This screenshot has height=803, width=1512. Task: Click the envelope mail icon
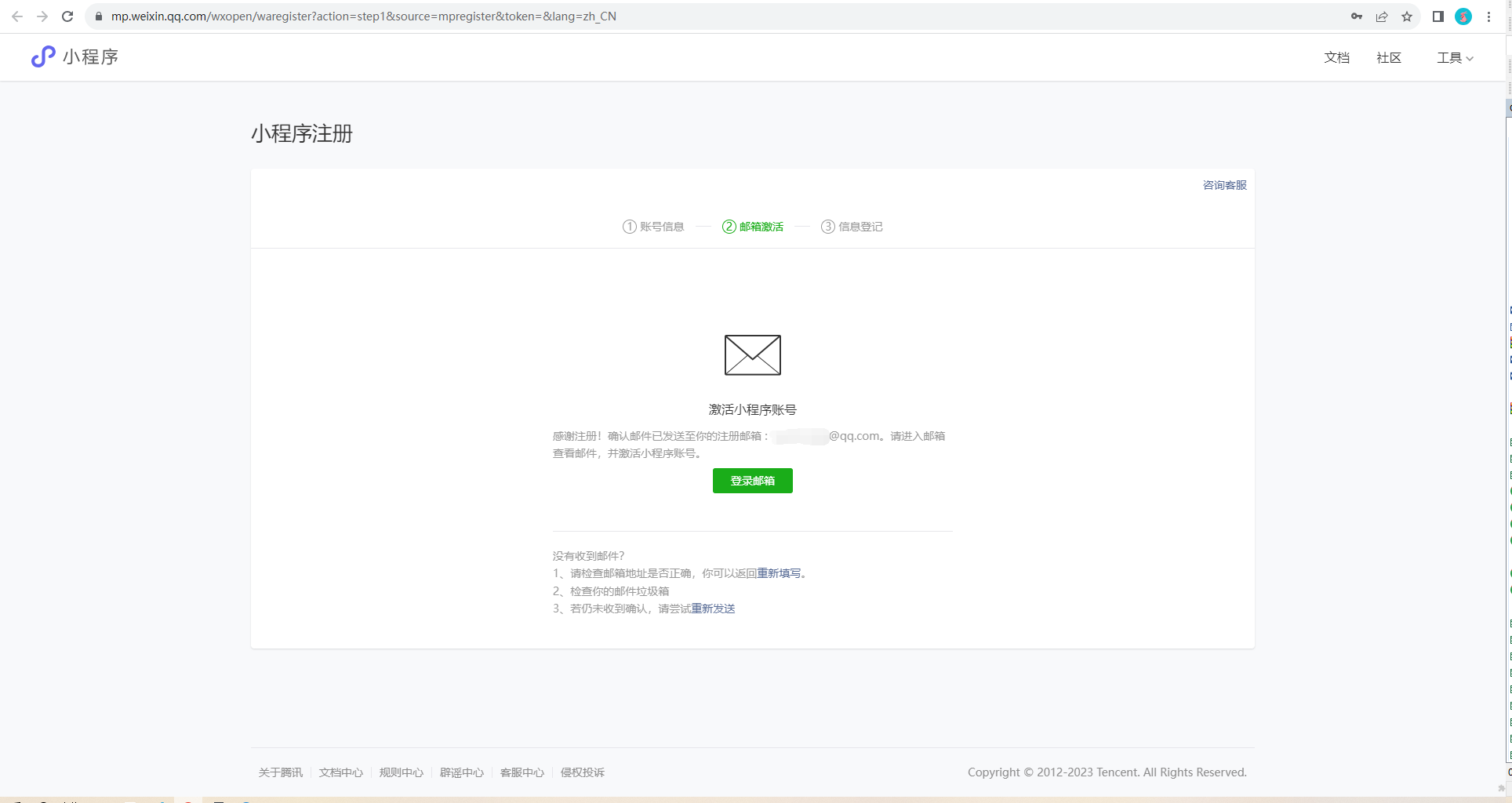pos(753,355)
